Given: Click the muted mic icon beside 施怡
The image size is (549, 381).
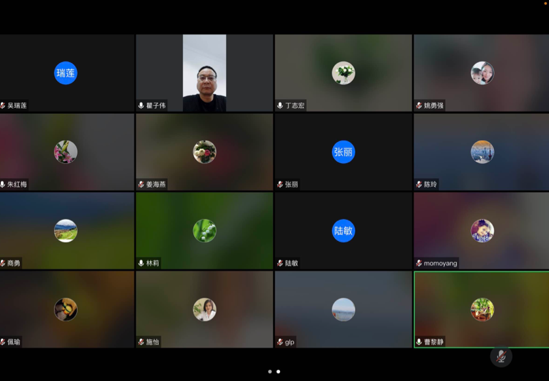Looking at the screenshot, I should [141, 342].
